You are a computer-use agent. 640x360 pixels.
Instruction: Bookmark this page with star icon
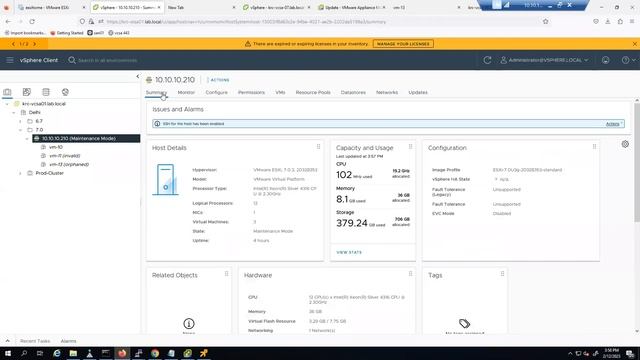point(546,22)
